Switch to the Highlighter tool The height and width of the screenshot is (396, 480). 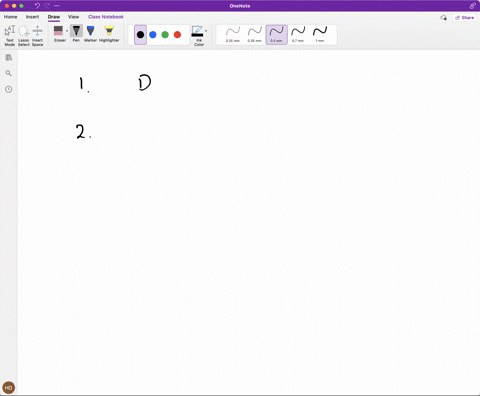pyautogui.click(x=109, y=34)
